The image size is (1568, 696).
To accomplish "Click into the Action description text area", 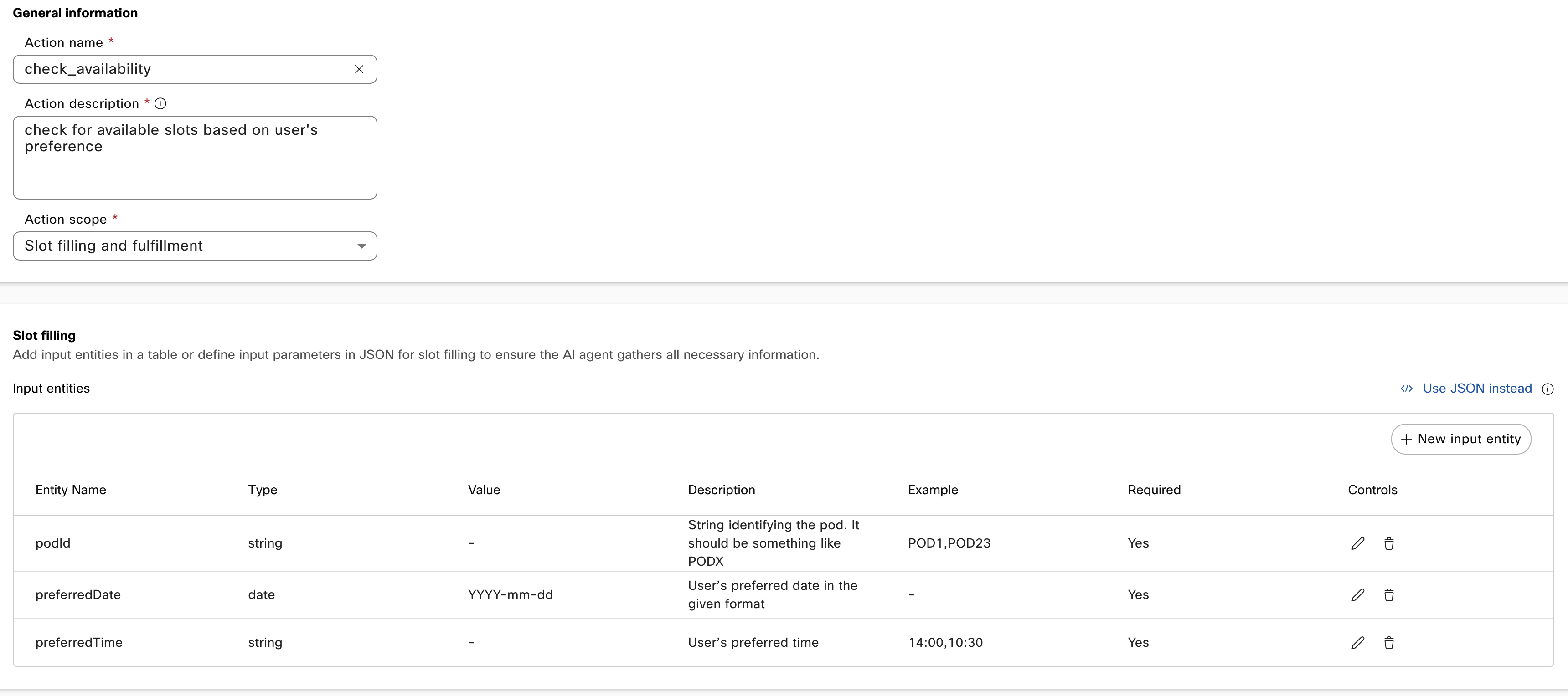I will coord(195,158).
